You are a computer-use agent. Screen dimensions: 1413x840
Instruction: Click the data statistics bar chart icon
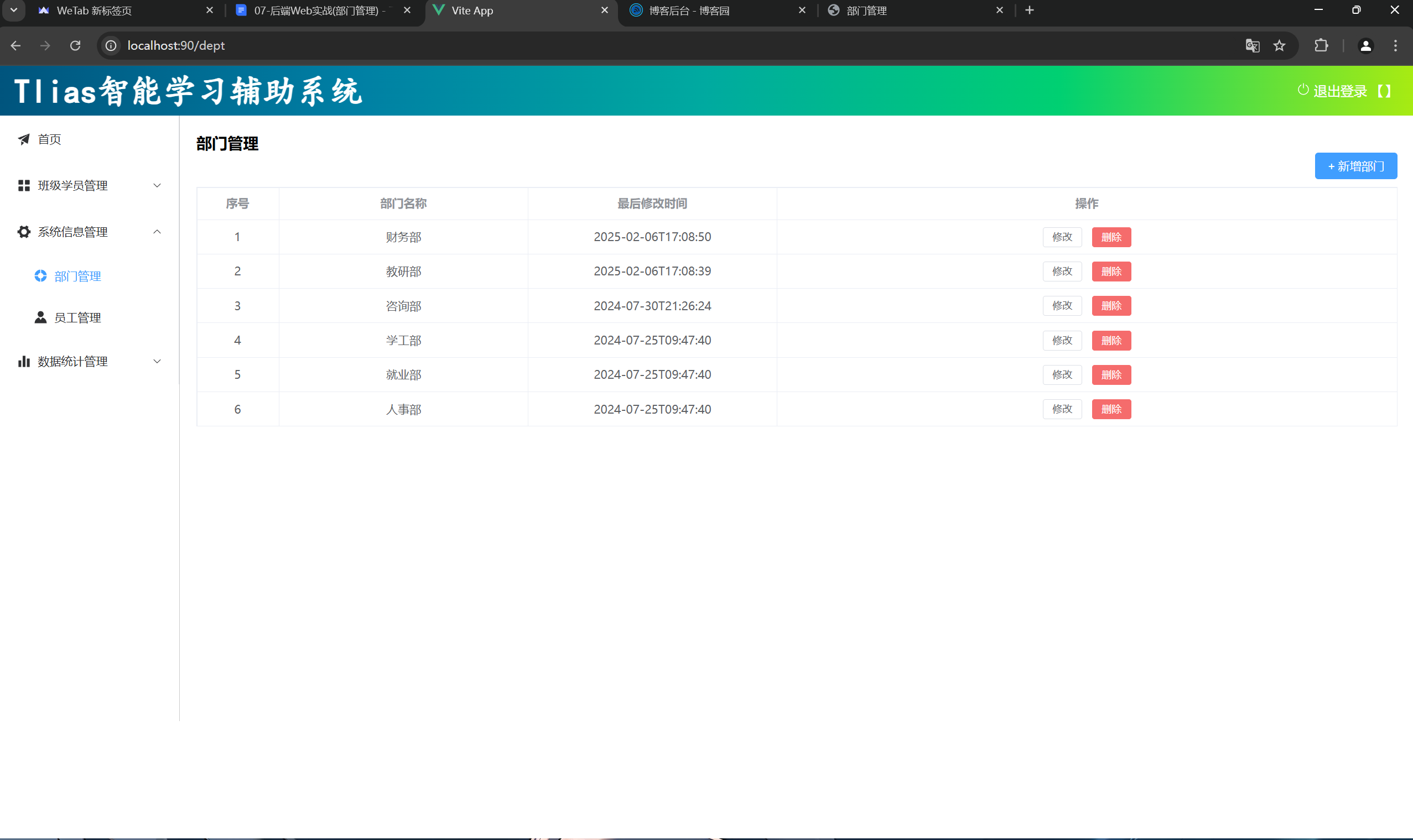[x=24, y=362]
